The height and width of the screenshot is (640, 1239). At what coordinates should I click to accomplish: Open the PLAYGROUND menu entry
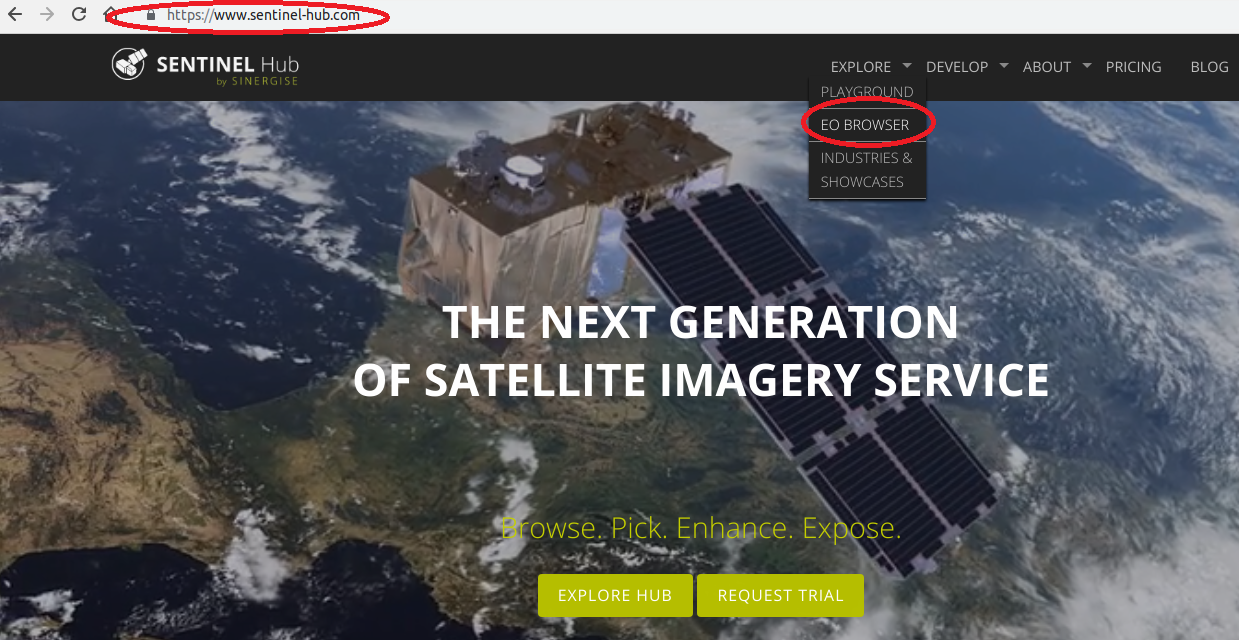click(x=867, y=92)
